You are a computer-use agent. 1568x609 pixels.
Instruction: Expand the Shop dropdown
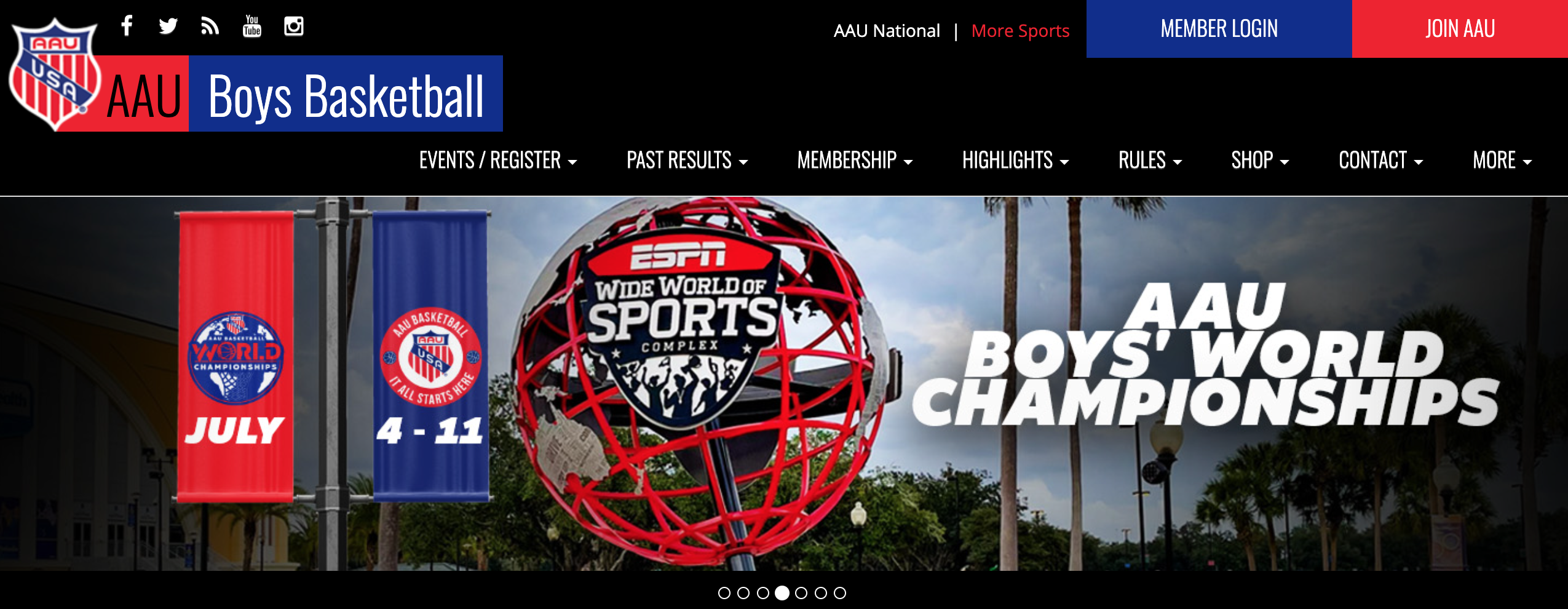[x=1260, y=161]
